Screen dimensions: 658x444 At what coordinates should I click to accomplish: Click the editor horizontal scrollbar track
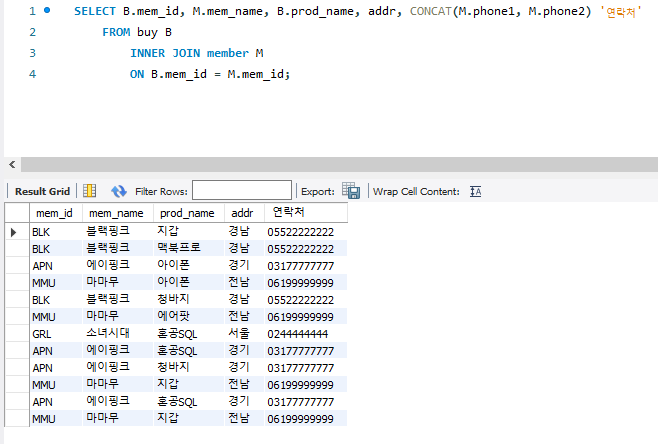click(x=339, y=165)
